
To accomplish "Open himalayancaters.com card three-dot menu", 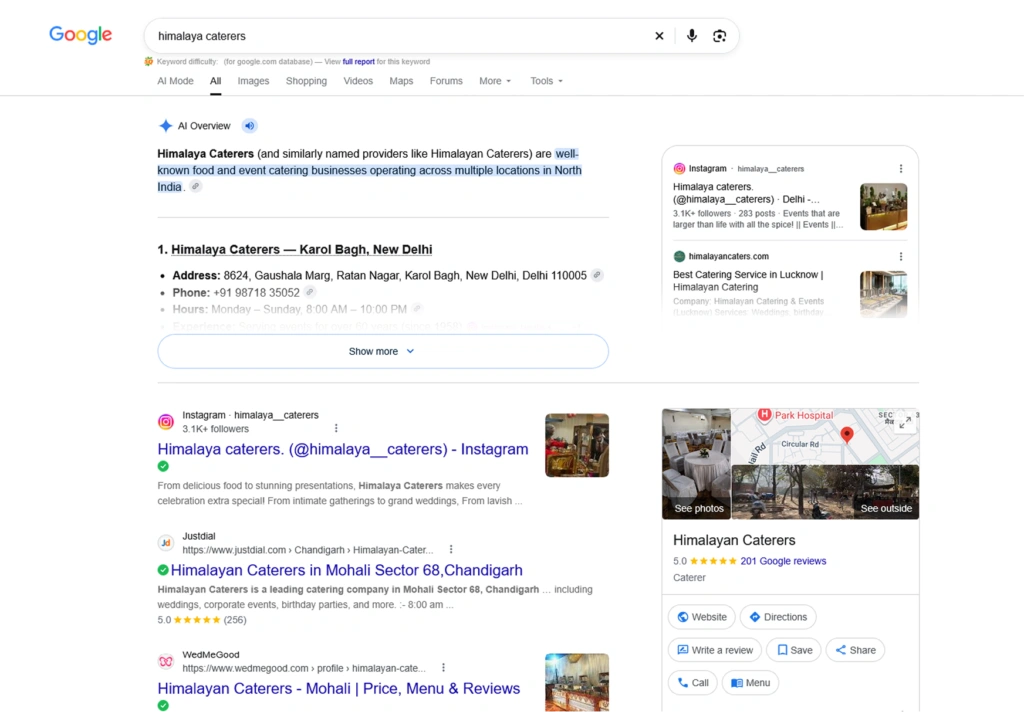I will (901, 257).
